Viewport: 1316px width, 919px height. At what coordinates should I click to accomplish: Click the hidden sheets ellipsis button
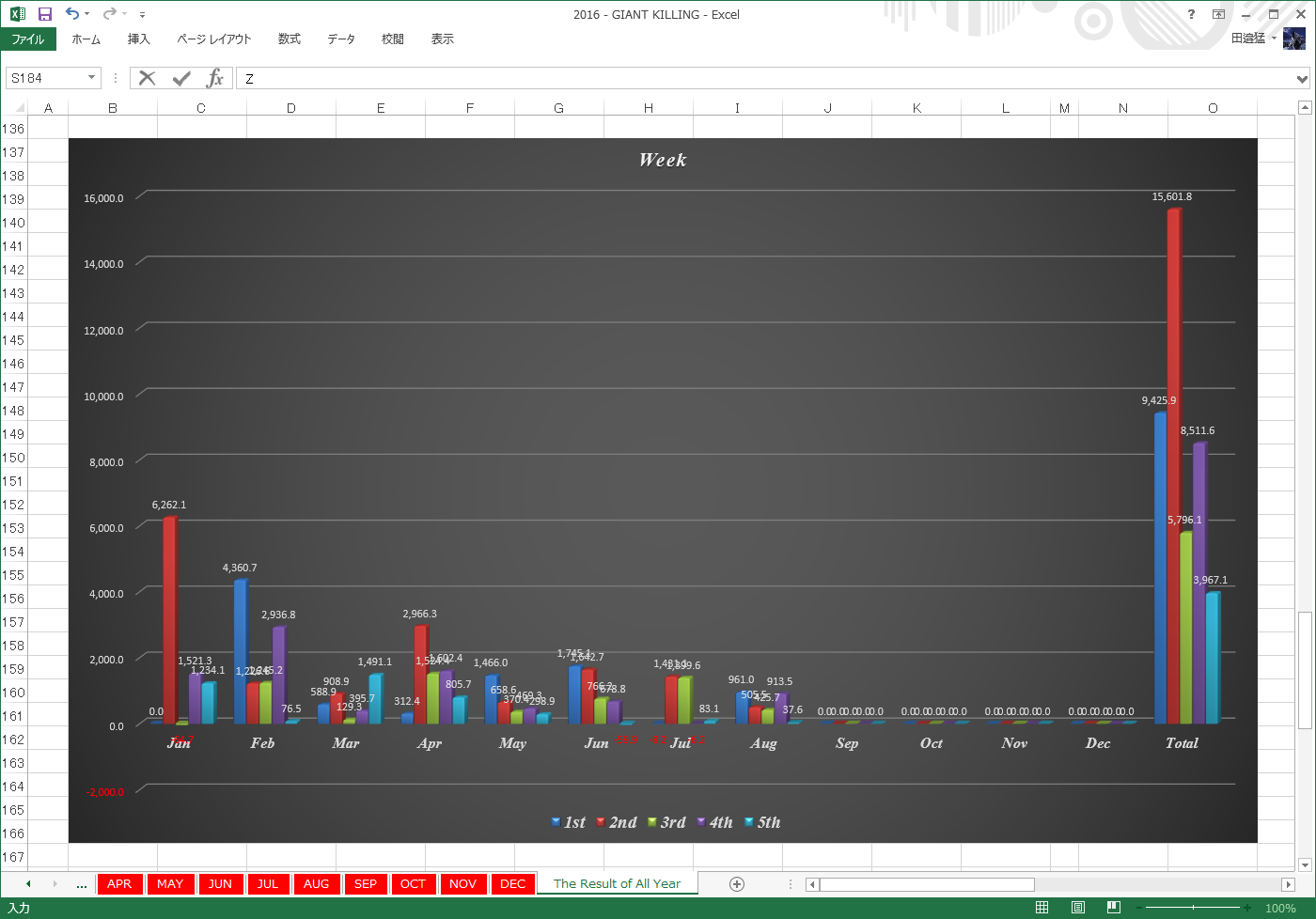point(82,884)
